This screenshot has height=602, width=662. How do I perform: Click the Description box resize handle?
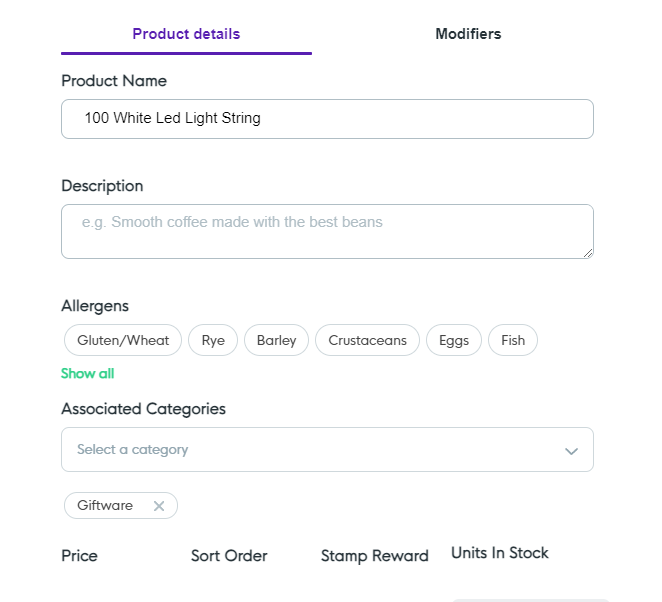[588, 253]
